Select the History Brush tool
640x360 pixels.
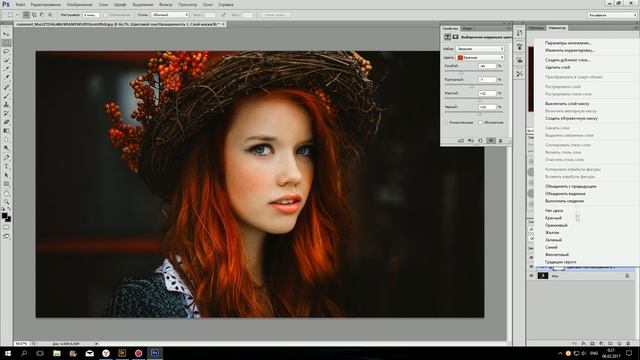6,113
